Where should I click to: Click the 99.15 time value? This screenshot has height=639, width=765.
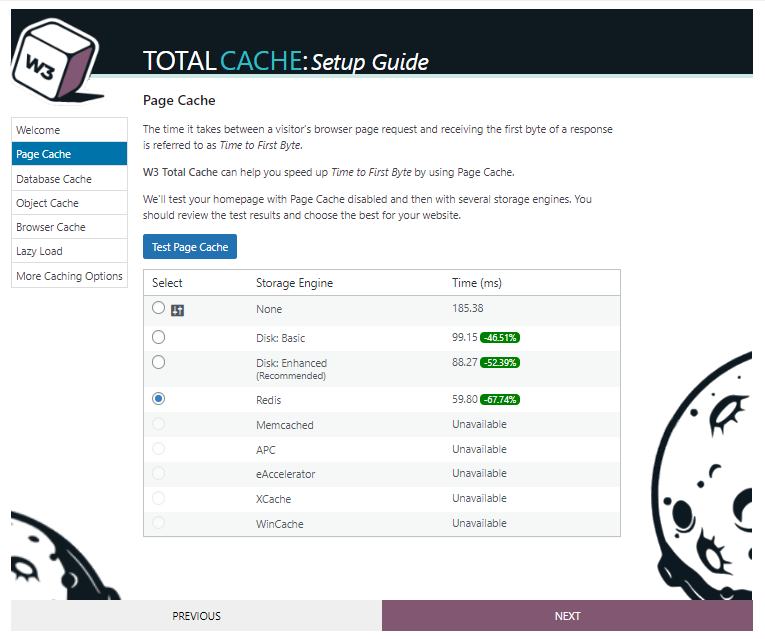click(x=464, y=337)
